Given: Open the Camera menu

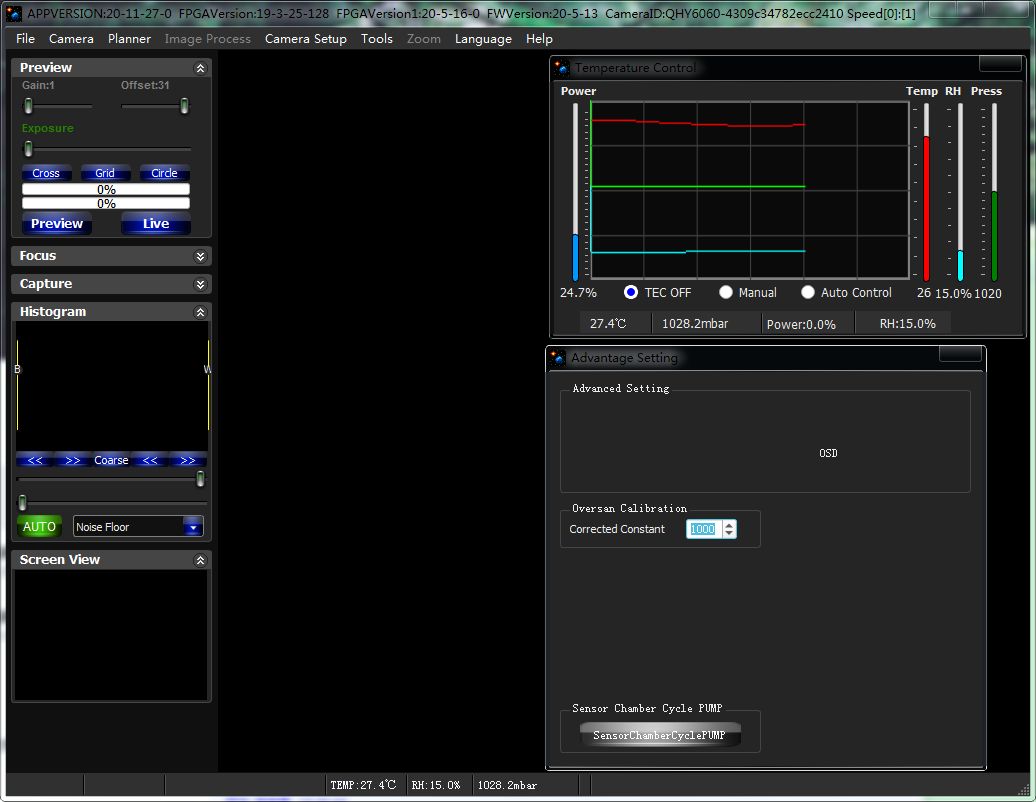Looking at the screenshot, I should click(71, 39).
